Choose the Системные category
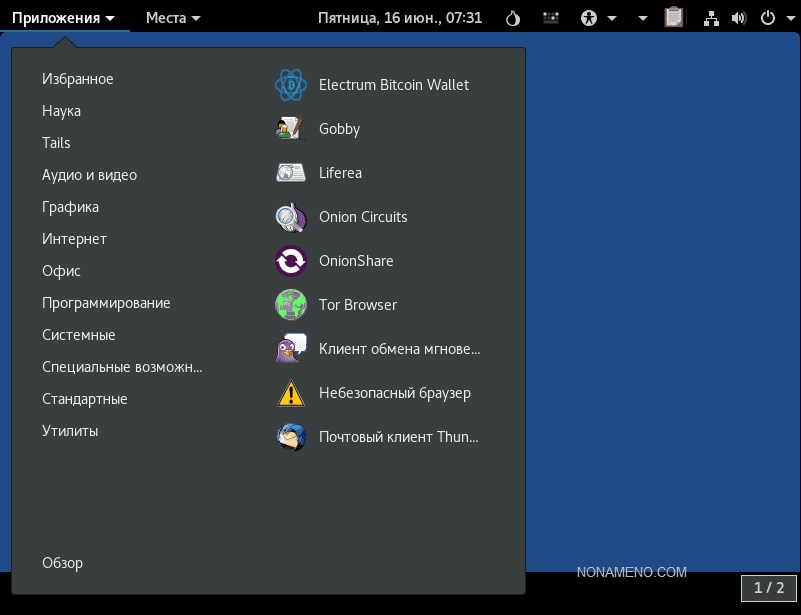This screenshot has width=801, height=615. coord(79,335)
